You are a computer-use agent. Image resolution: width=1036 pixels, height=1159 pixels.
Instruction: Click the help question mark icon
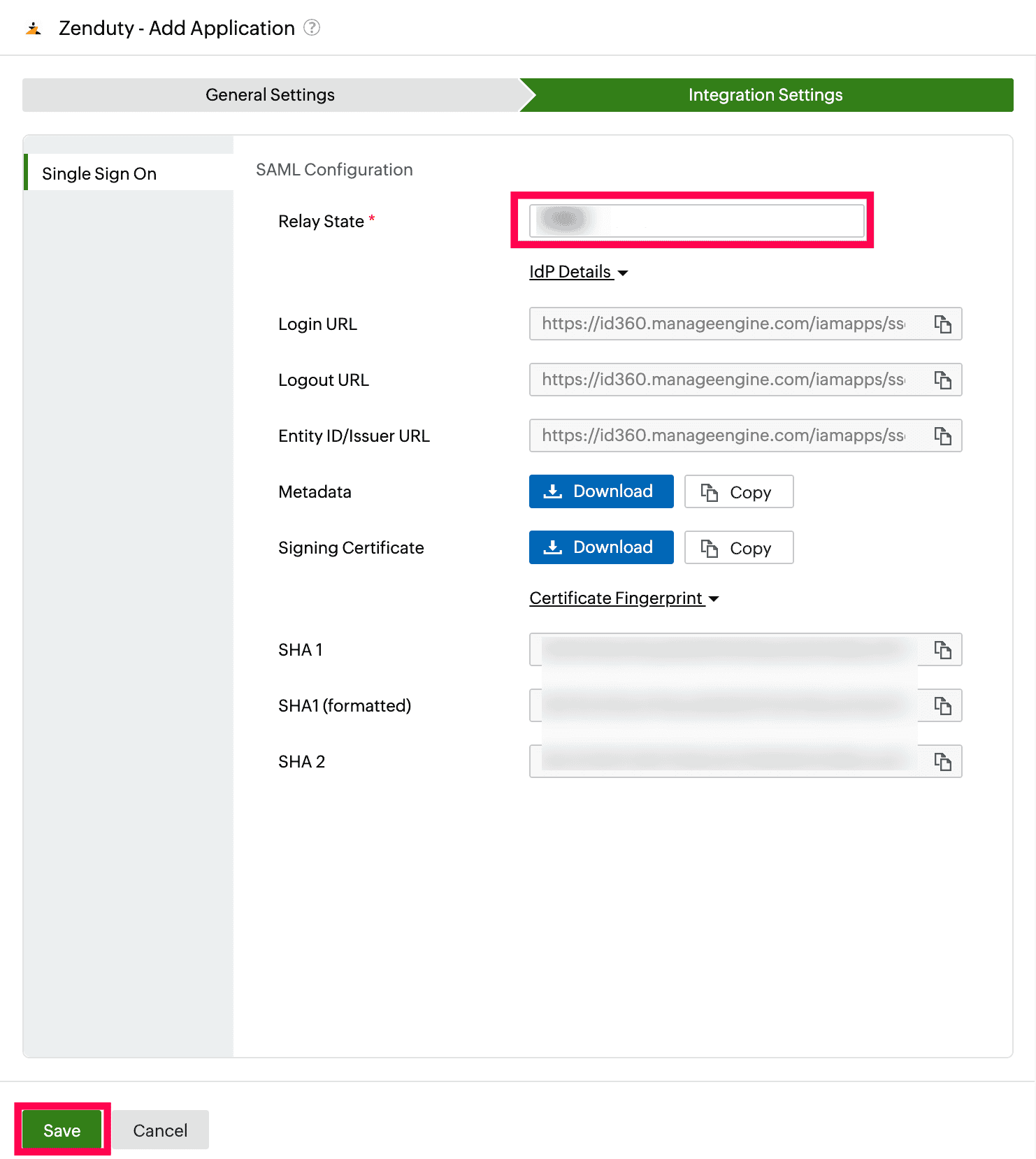pyautogui.click(x=312, y=28)
